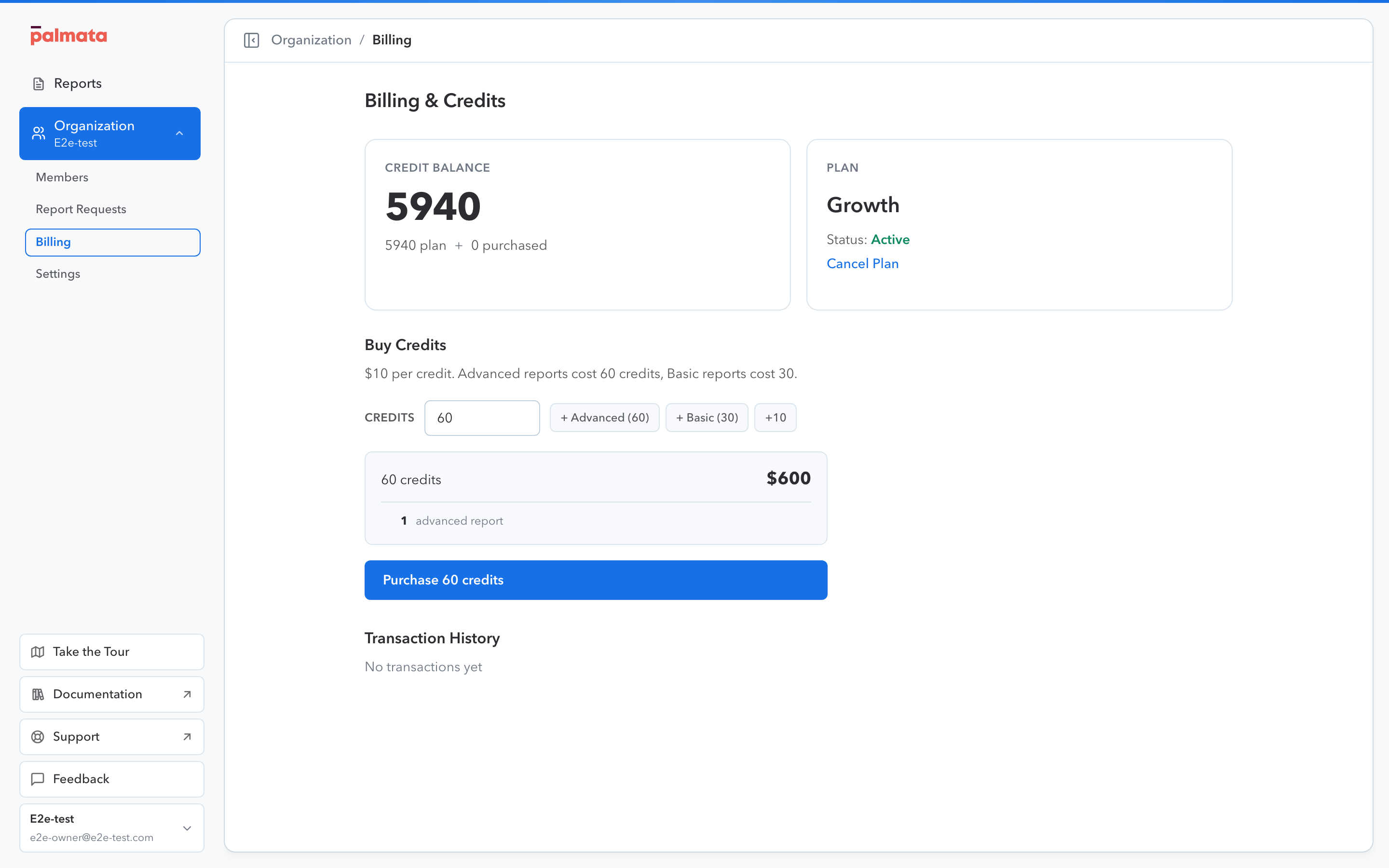This screenshot has height=868, width=1389.
Task: Click Purchase 60 credits button
Action: 596,580
